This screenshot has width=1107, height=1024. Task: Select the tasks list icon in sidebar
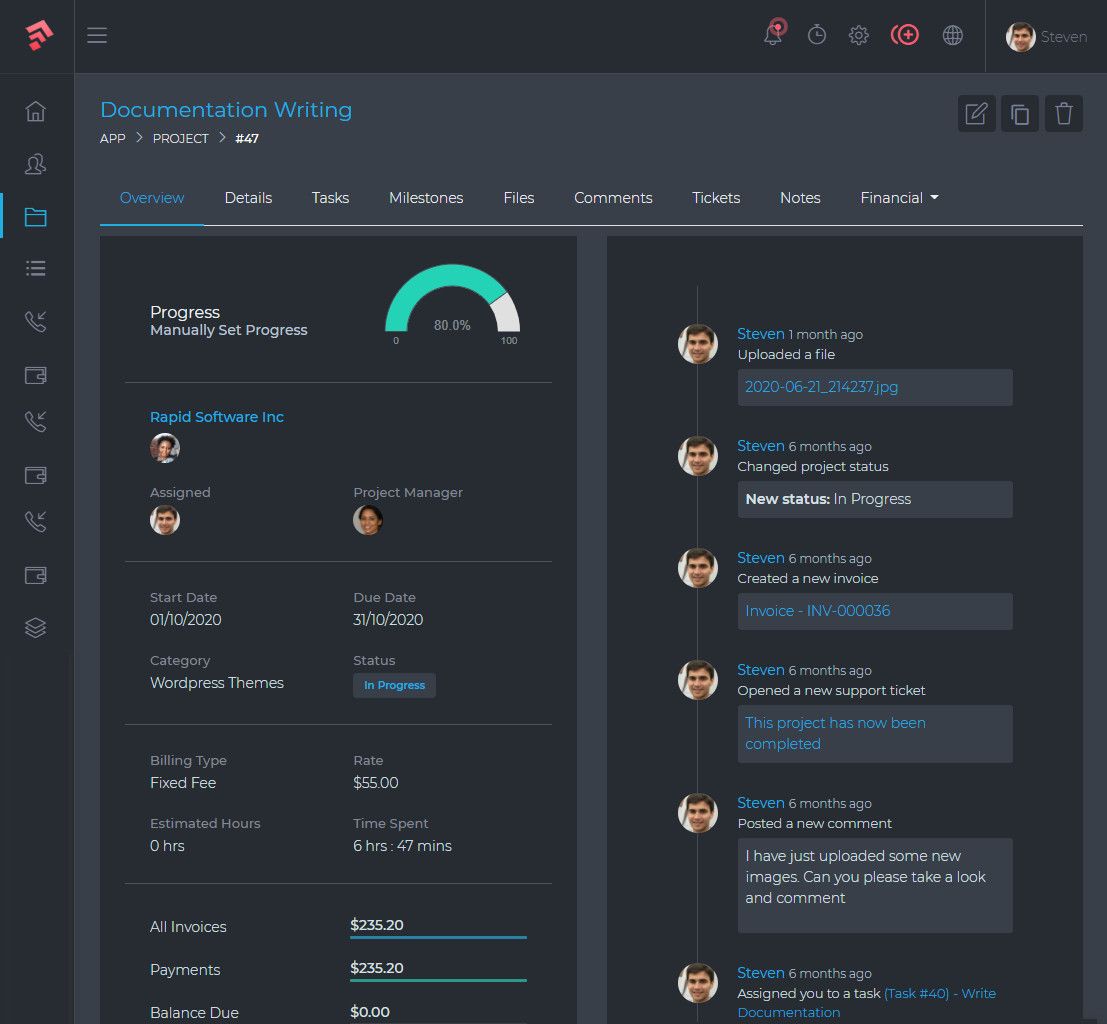[35, 268]
